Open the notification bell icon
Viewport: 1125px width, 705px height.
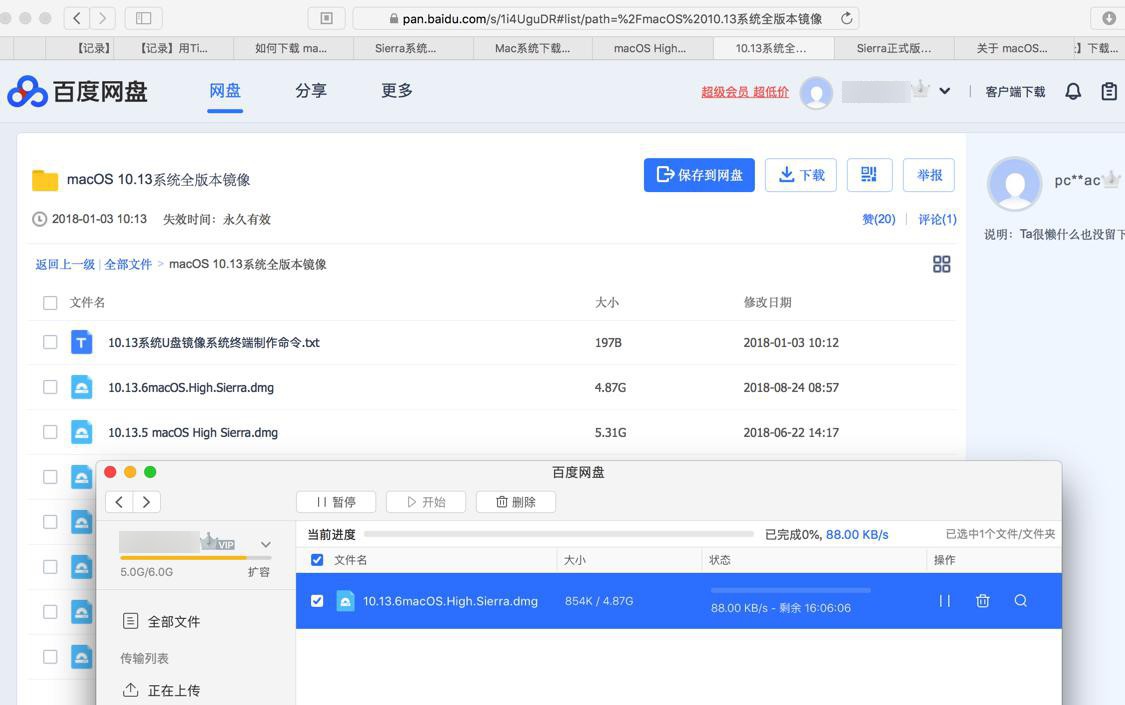tap(1073, 91)
